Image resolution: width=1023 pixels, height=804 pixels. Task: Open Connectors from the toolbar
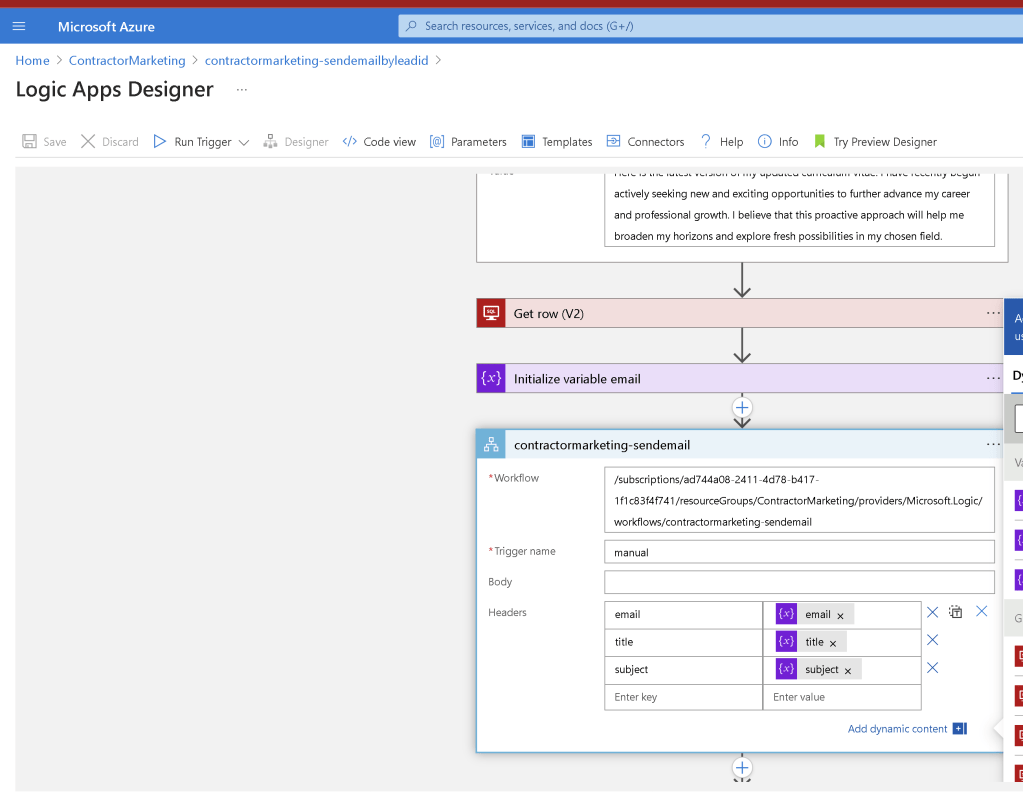645,142
